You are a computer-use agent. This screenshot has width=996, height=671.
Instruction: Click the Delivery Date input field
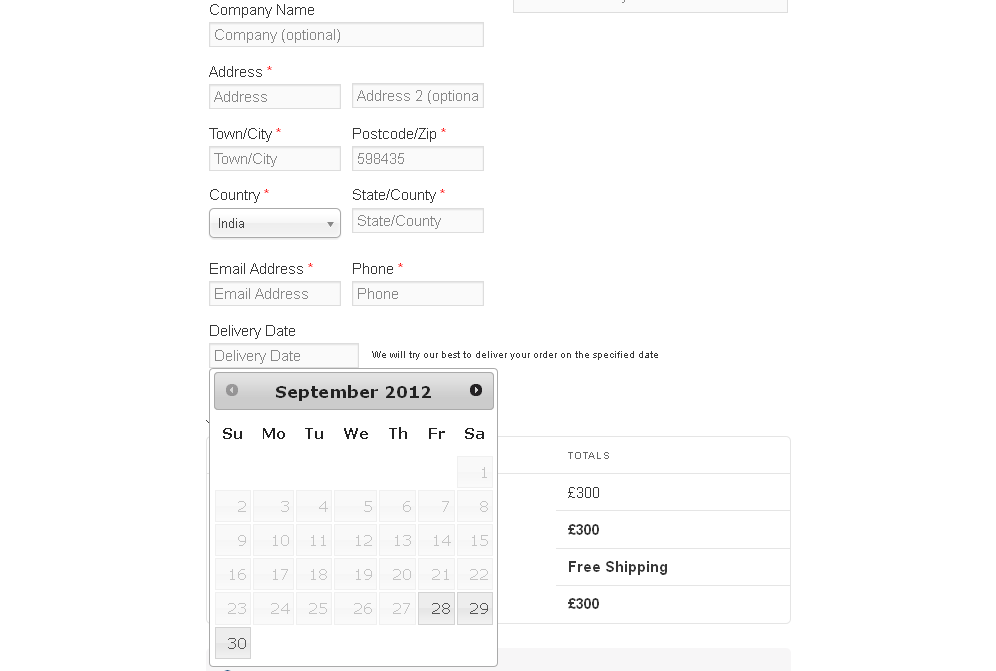pyautogui.click(x=284, y=356)
